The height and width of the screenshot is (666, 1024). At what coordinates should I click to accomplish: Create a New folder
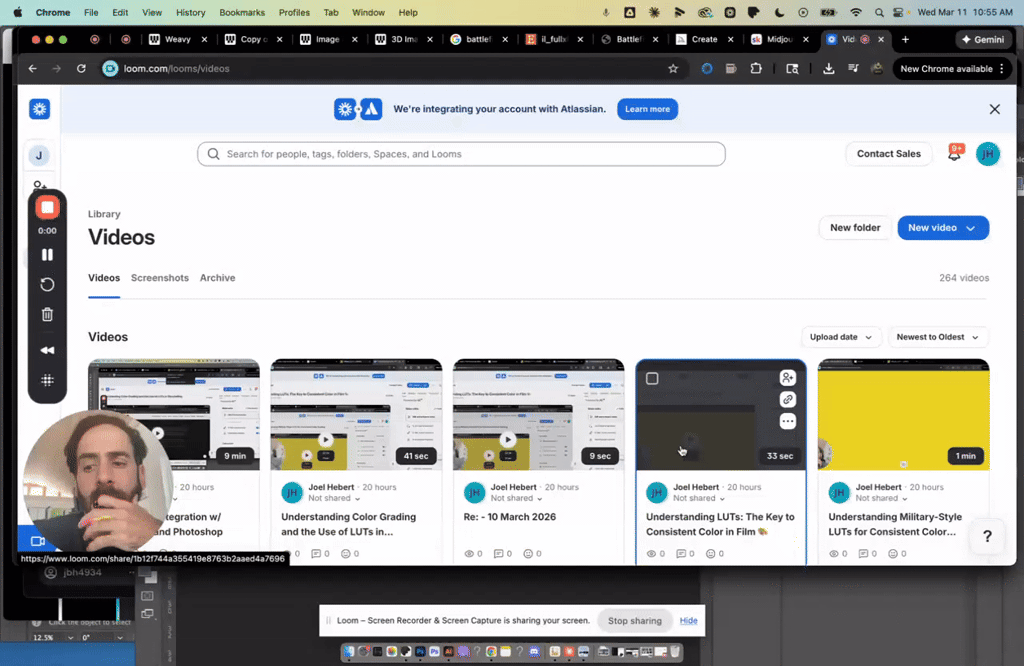point(855,228)
